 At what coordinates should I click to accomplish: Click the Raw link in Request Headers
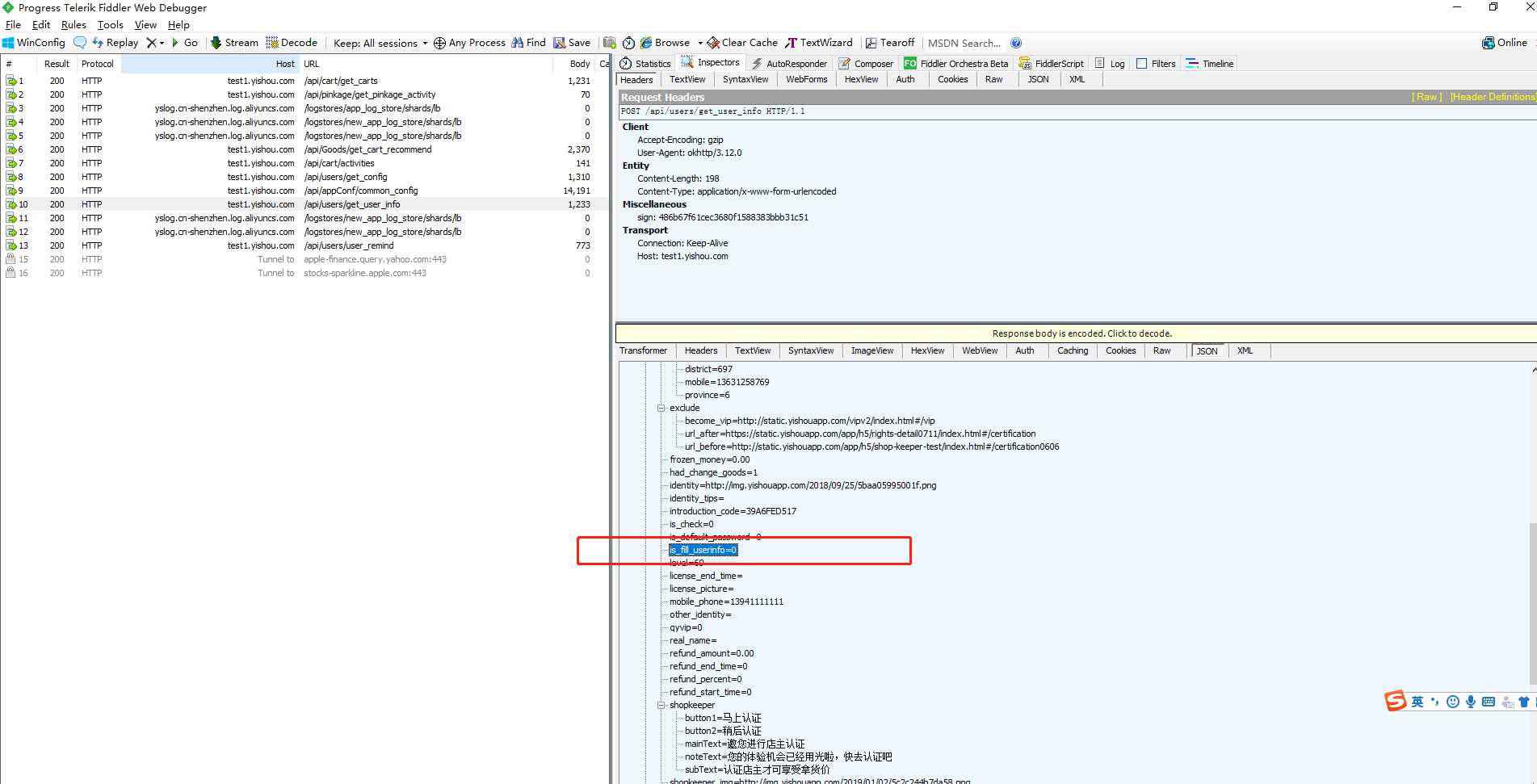[1426, 97]
